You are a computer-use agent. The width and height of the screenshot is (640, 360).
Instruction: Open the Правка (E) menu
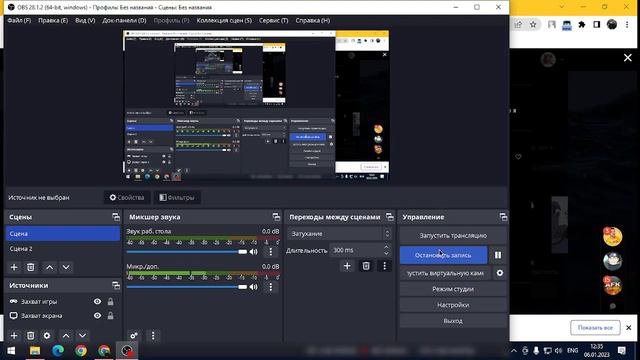pos(53,20)
